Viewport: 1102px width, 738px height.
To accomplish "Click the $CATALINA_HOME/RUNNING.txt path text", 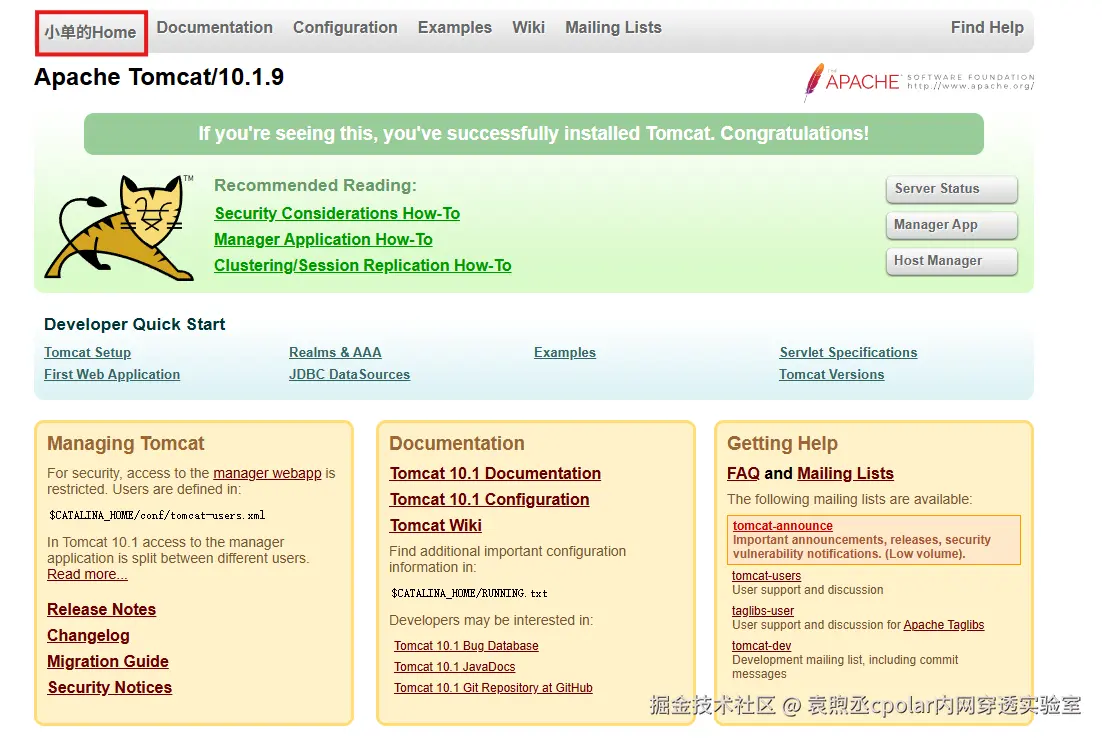I will tap(469, 593).
